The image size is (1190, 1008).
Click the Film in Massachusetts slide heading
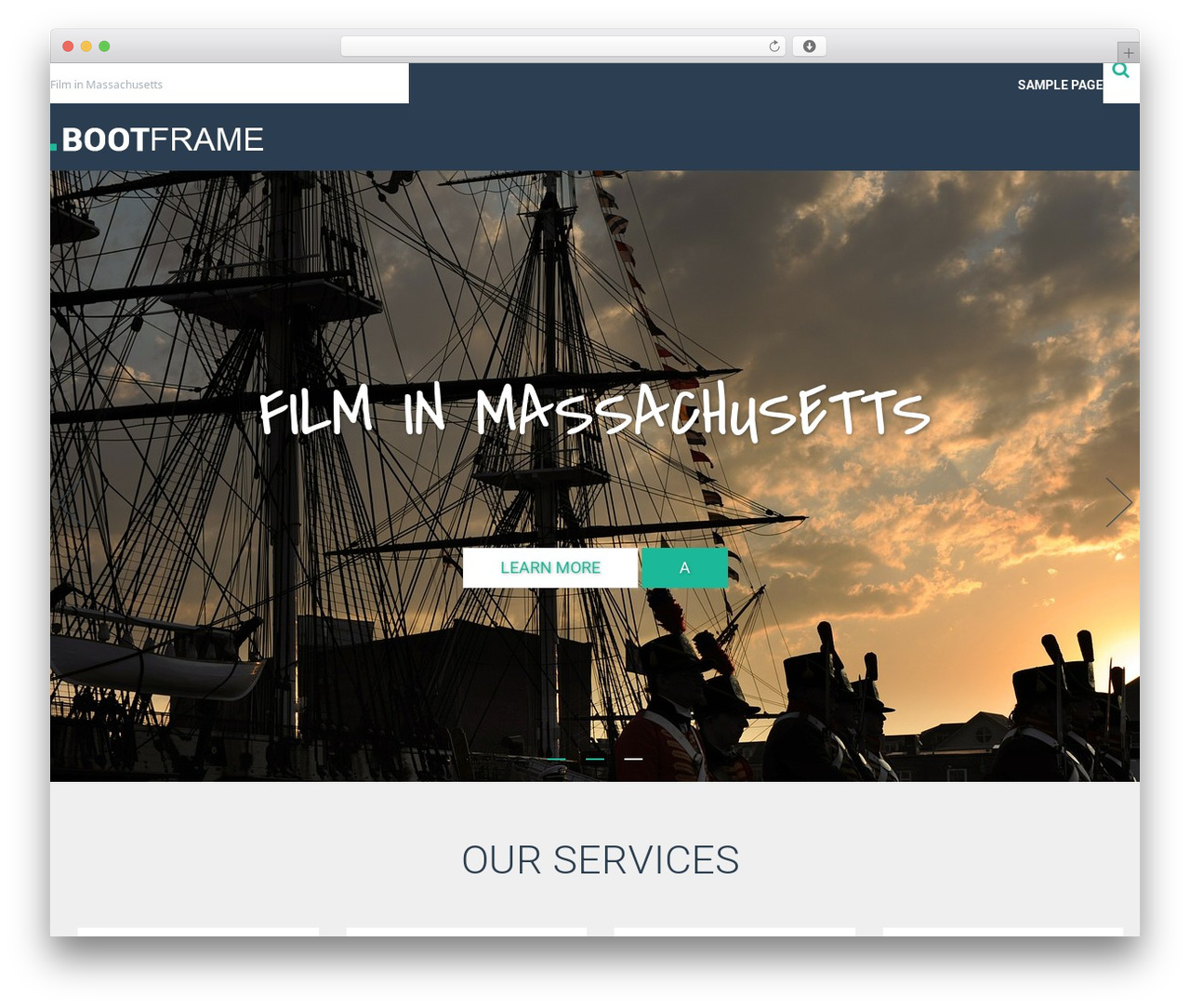point(594,411)
